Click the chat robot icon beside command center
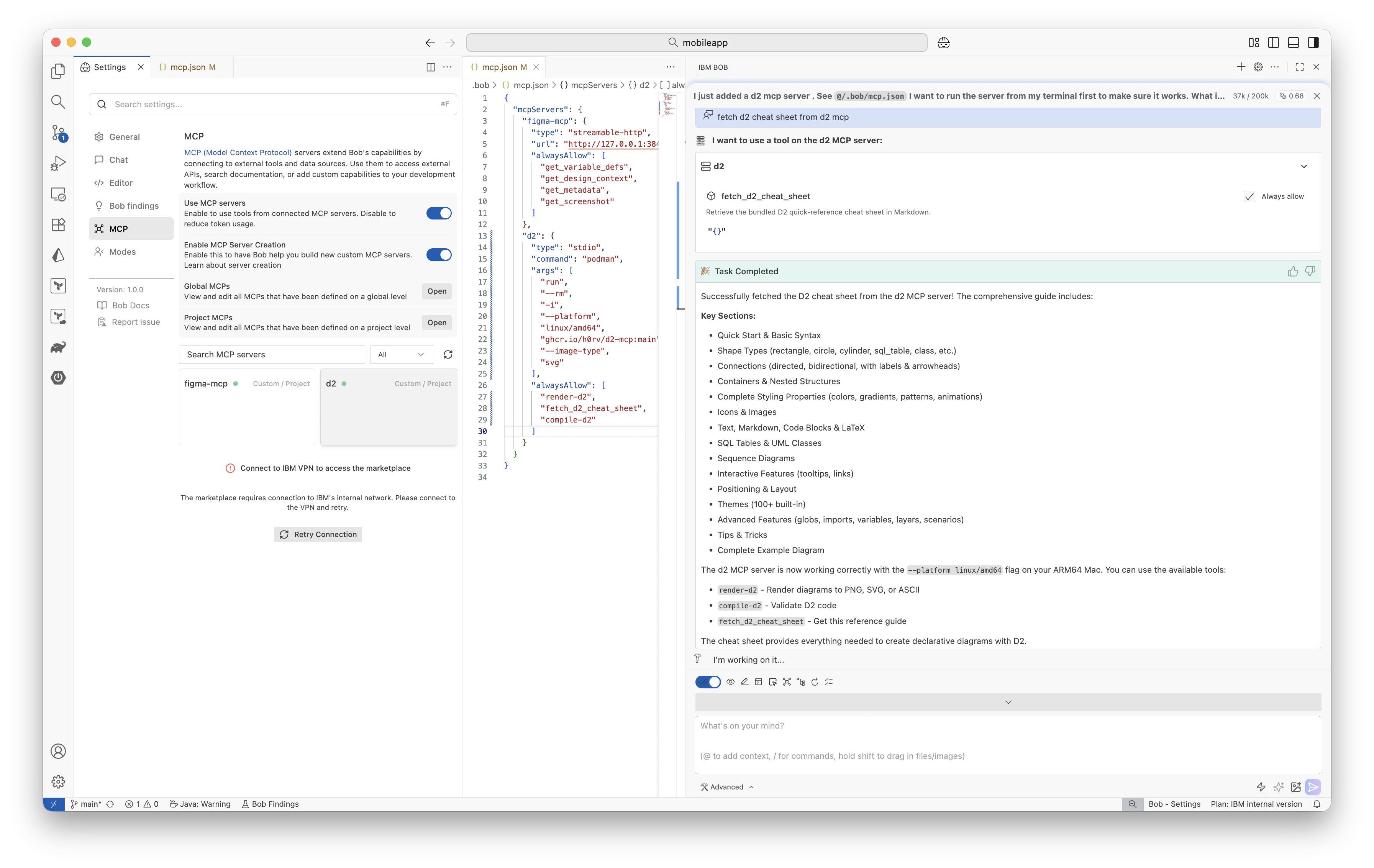This screenshot has height=868, width=1374. (x=944, y=43)
